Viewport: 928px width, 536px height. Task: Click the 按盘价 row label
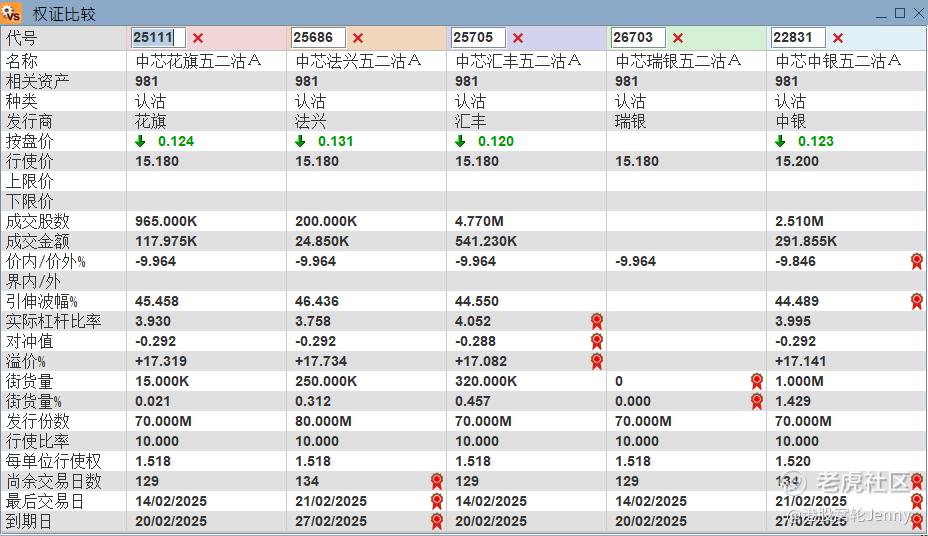pyautogui.click(x=30, y=141)
